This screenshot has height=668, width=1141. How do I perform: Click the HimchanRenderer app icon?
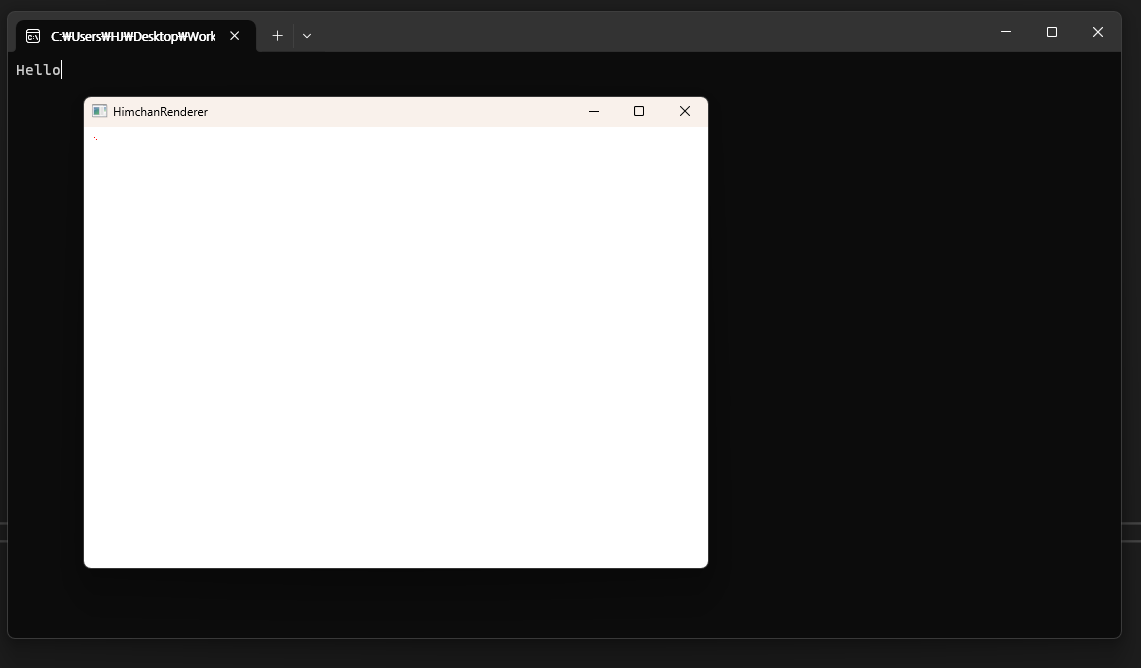coord(99,111)
